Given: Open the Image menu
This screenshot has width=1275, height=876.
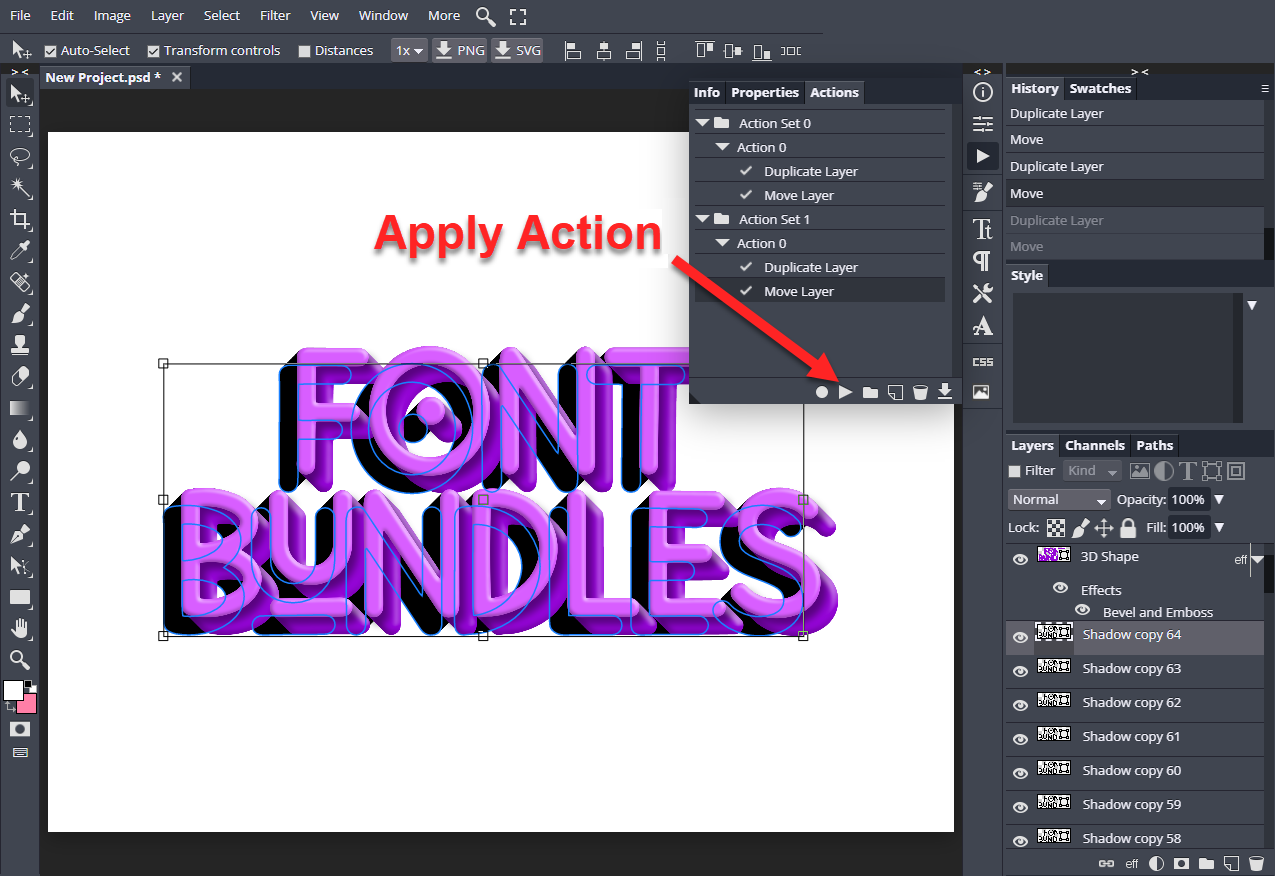Looking at the screenshot, I should (112, 15).
